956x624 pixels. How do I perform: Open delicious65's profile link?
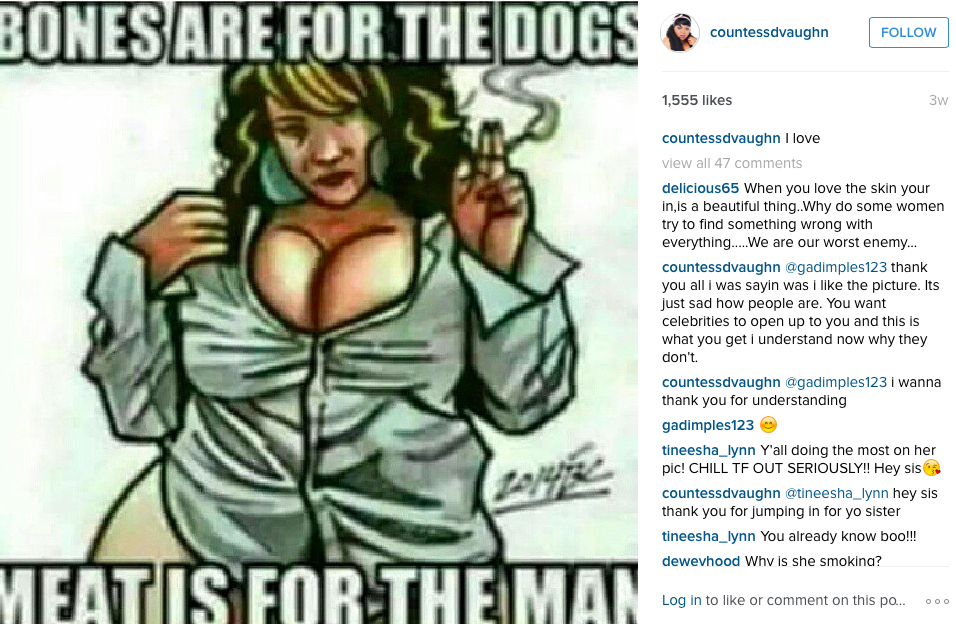(701, 188)
